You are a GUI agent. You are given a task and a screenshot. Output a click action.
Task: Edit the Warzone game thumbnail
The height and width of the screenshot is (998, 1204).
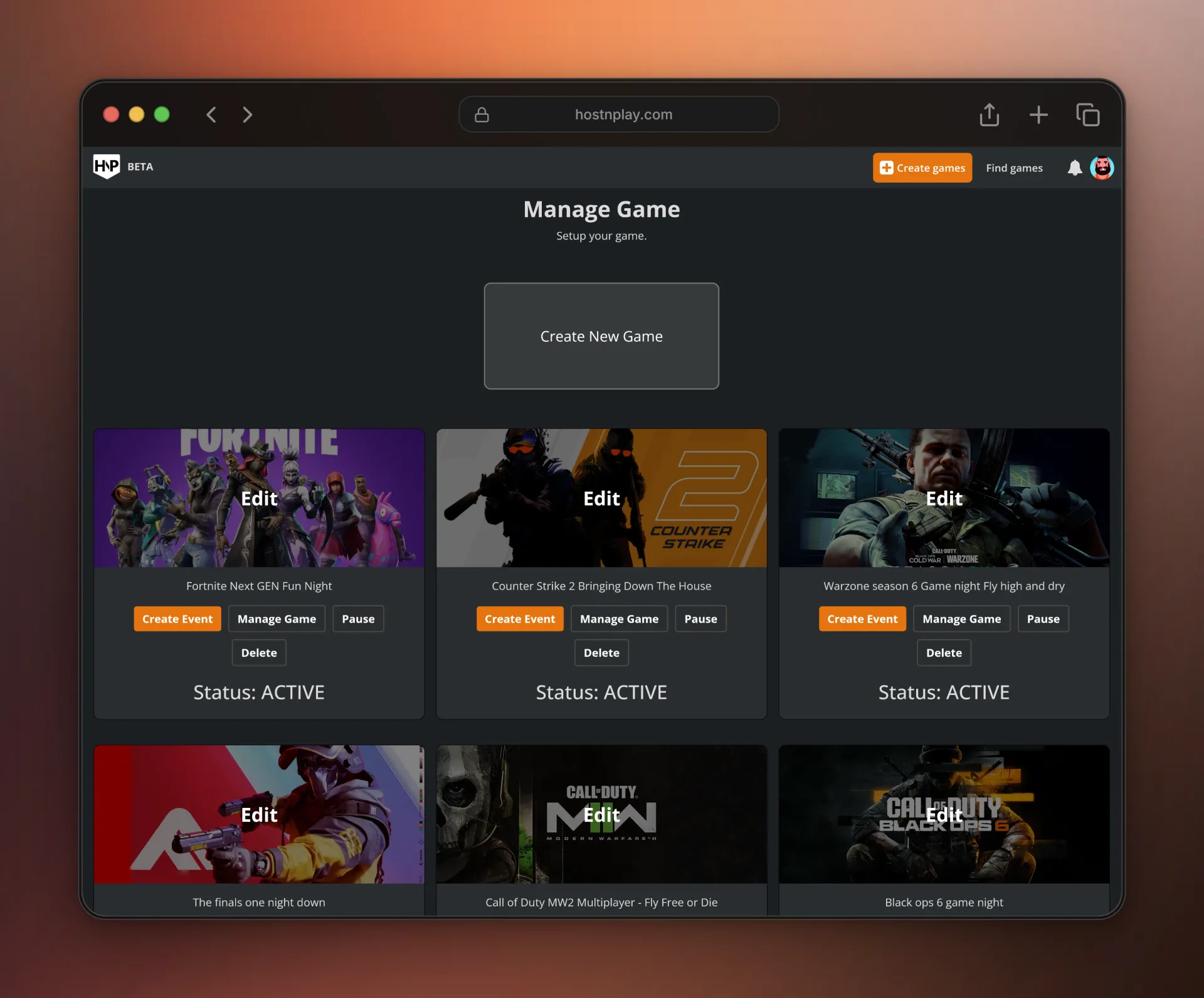tap(944, 498)
